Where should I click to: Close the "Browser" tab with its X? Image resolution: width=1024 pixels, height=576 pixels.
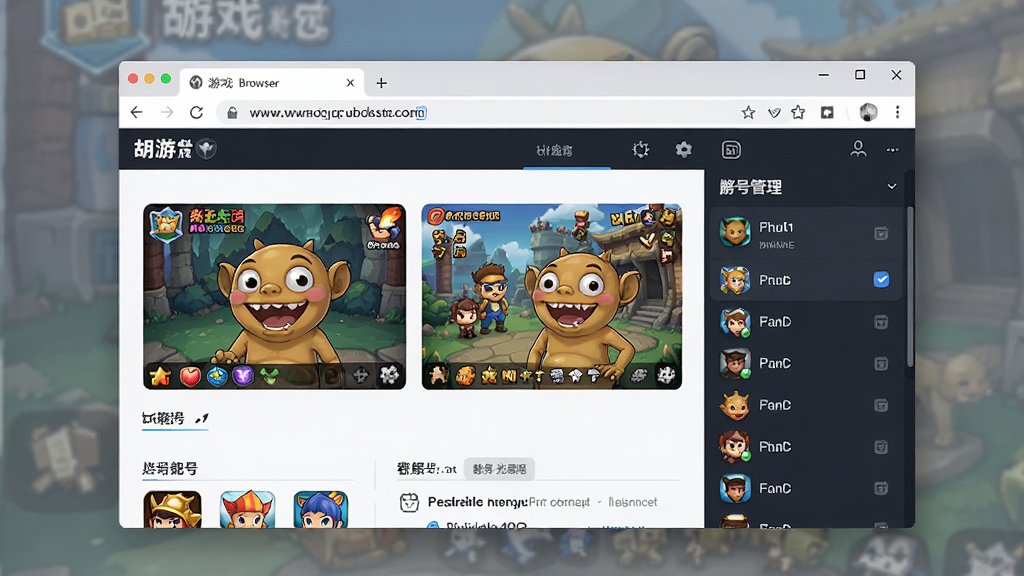350,83
